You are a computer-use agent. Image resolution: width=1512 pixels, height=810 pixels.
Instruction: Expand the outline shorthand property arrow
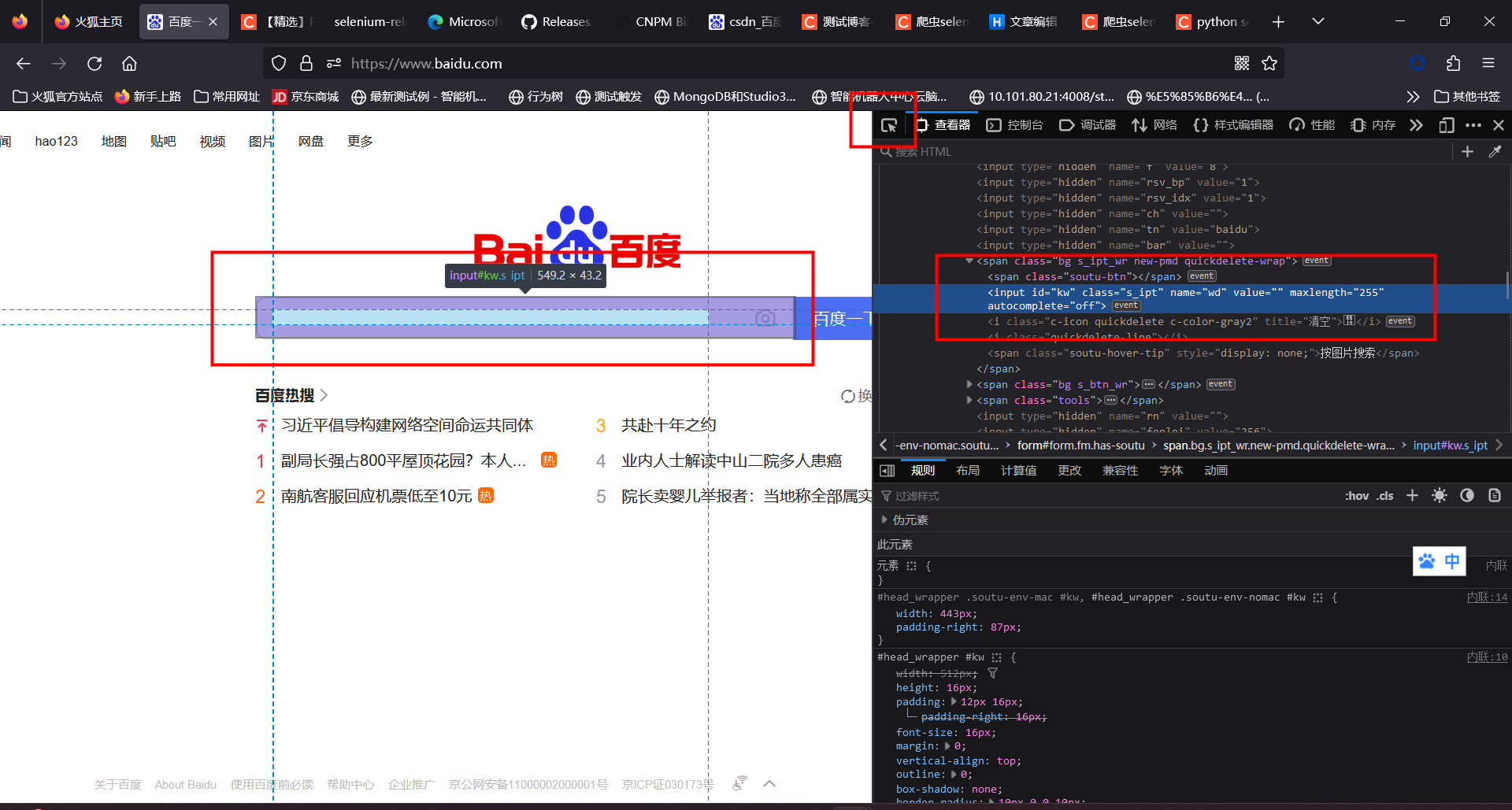[954, 775]
